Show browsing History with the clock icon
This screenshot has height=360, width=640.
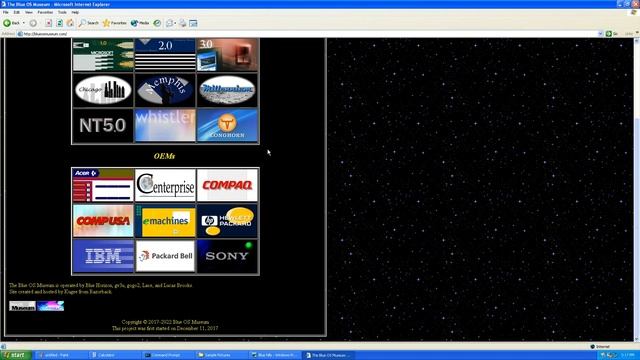tap(157, 23)
